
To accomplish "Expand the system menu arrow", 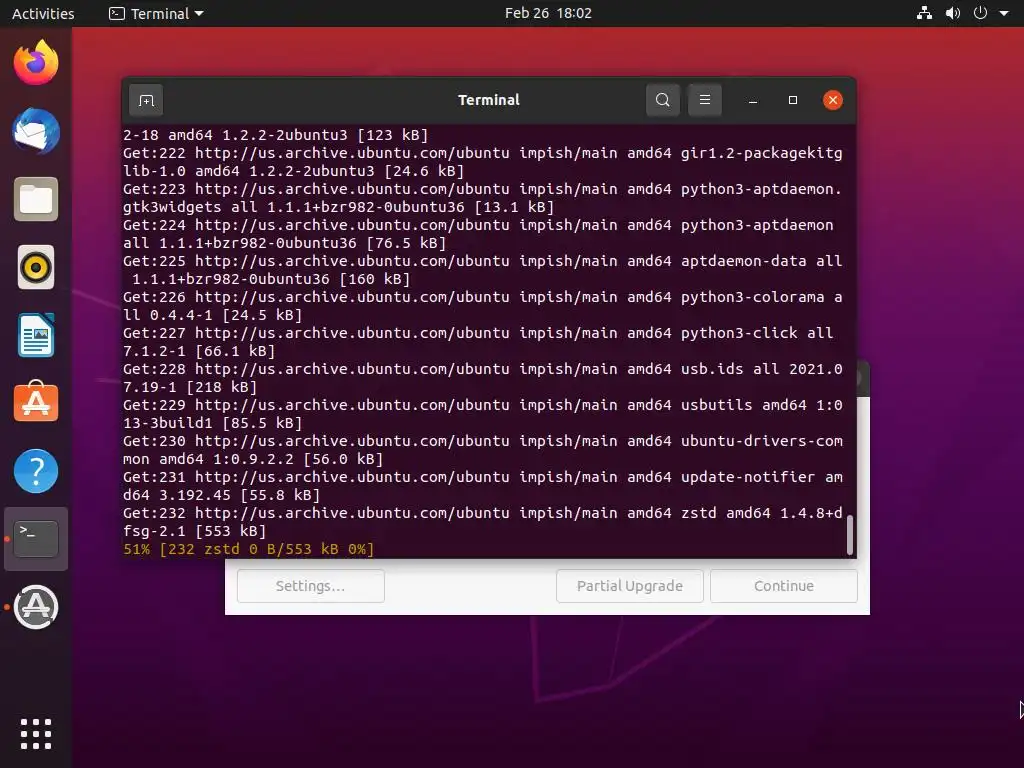I will [1004, 13].
